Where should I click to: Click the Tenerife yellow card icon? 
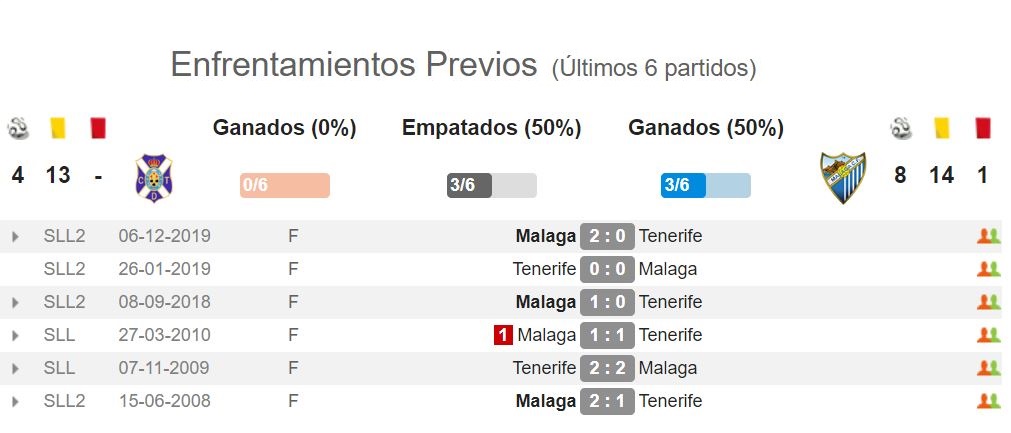(58, 128)
